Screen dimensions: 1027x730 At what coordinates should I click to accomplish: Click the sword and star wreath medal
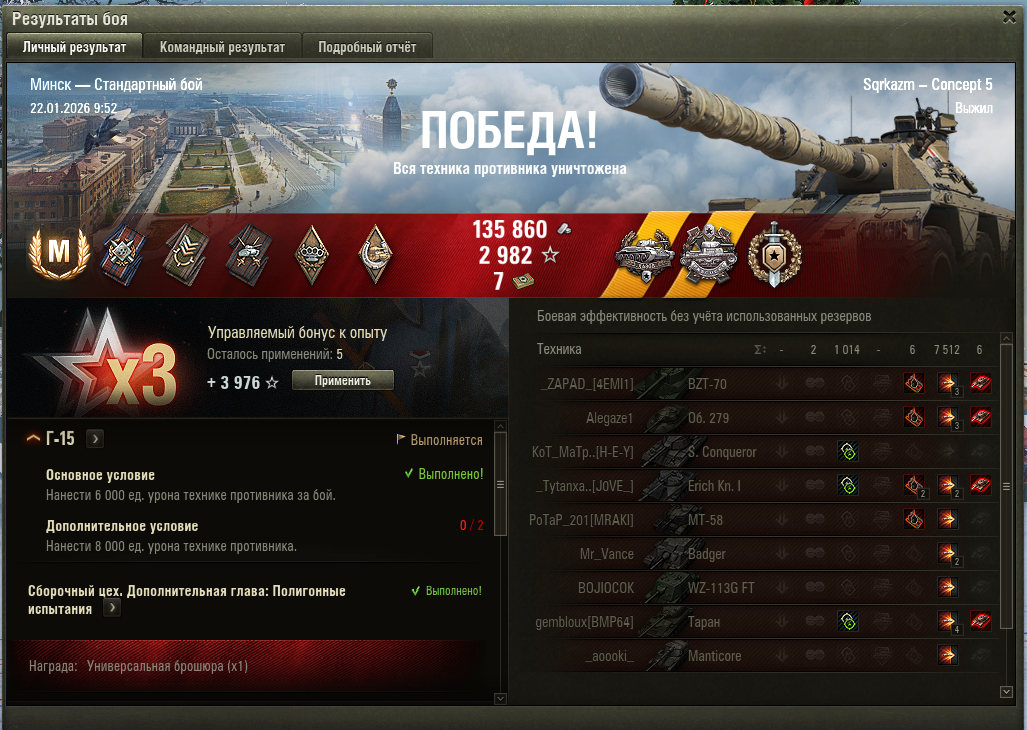[774, 254]
